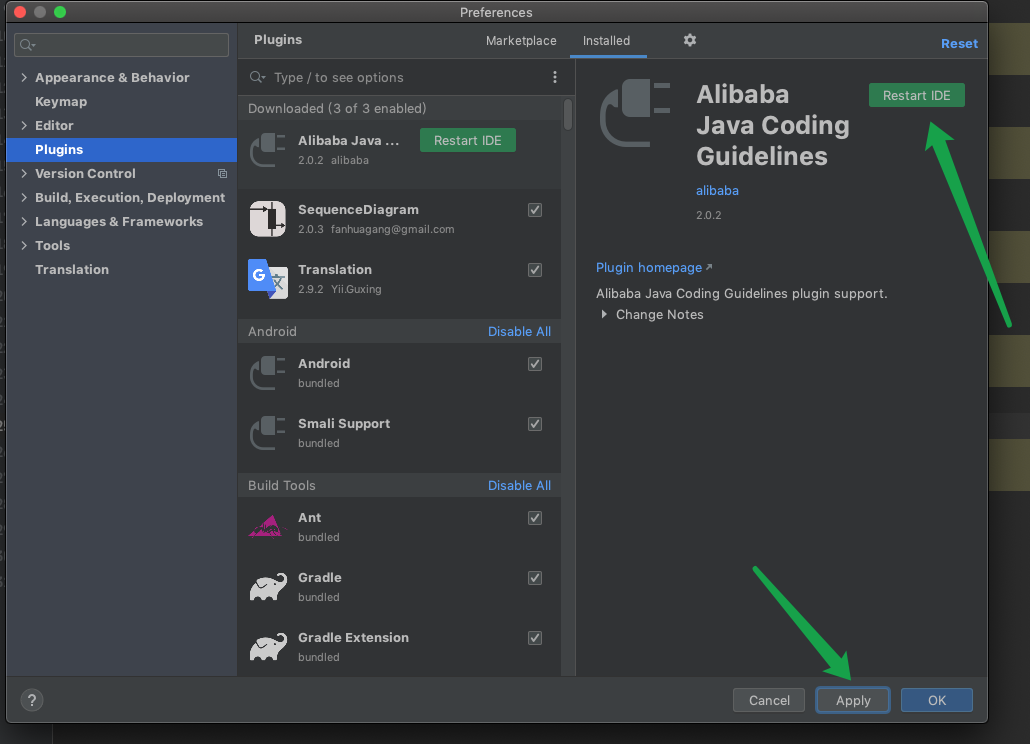Click the Gradle plugin elephant icon
This screenshot has height=744, width=1030.
(x=268, y=586)
